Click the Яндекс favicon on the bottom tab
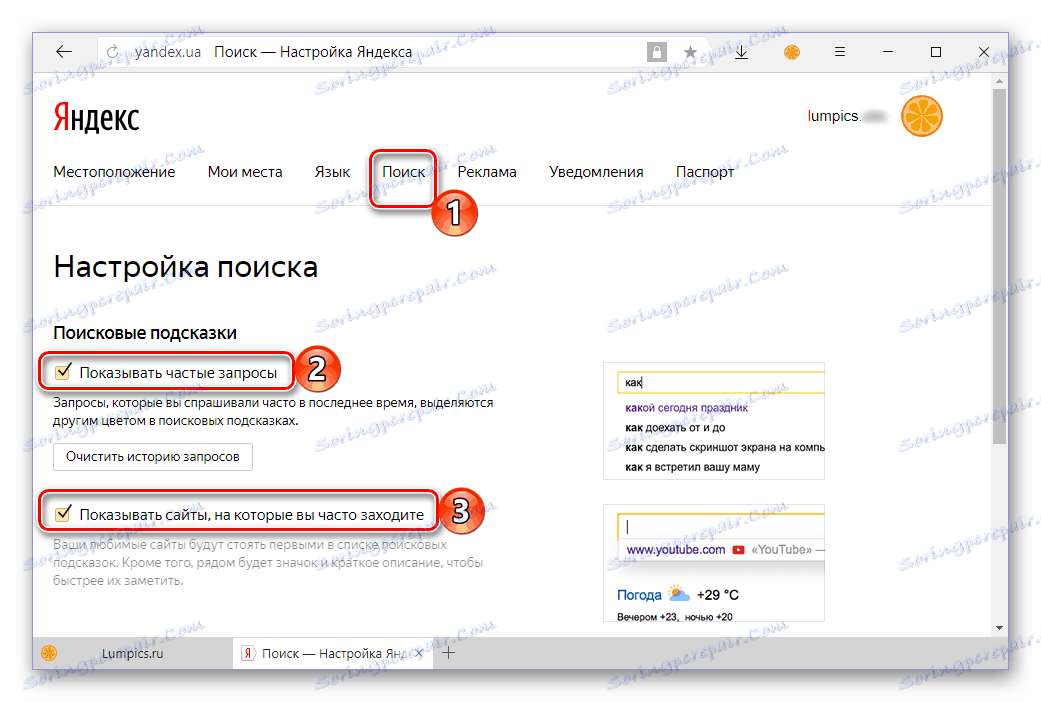1041x702 pixels. [x=248, y=654]
